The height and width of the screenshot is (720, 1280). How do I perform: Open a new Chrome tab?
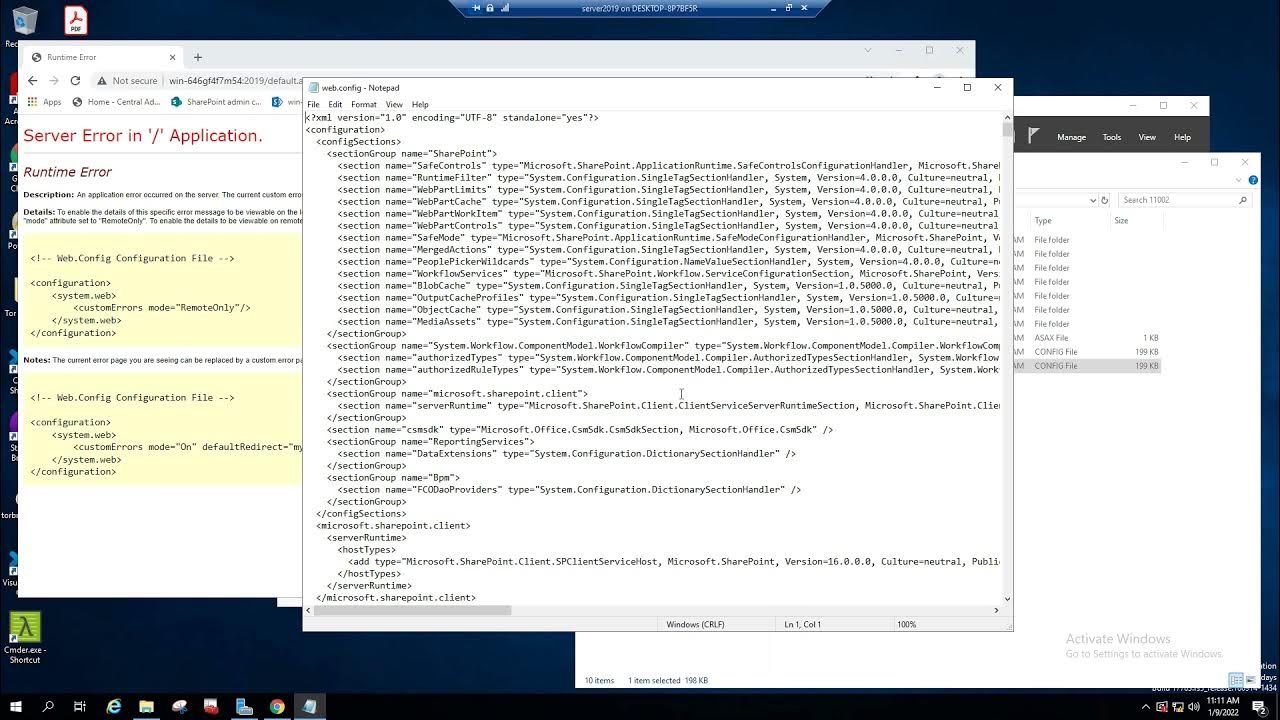point(197,57)
